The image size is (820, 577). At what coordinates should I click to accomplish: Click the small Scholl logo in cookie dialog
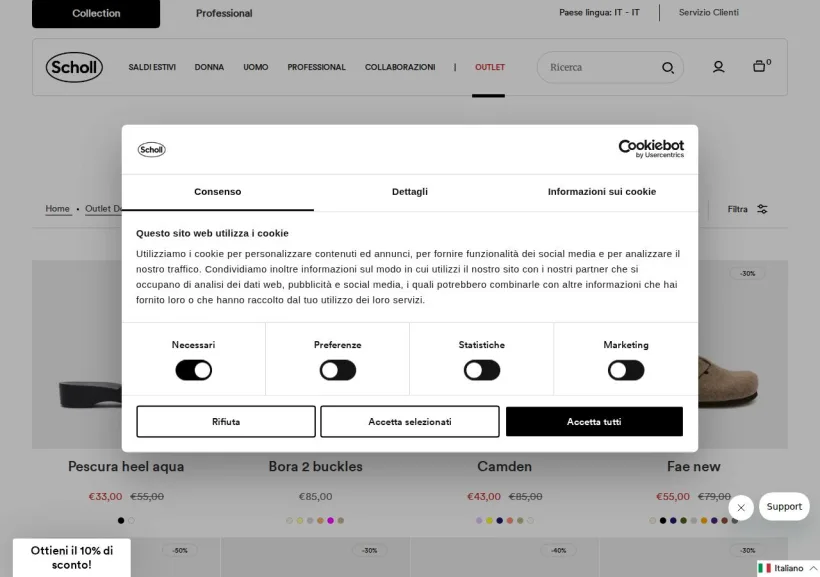tap(152, 150)
